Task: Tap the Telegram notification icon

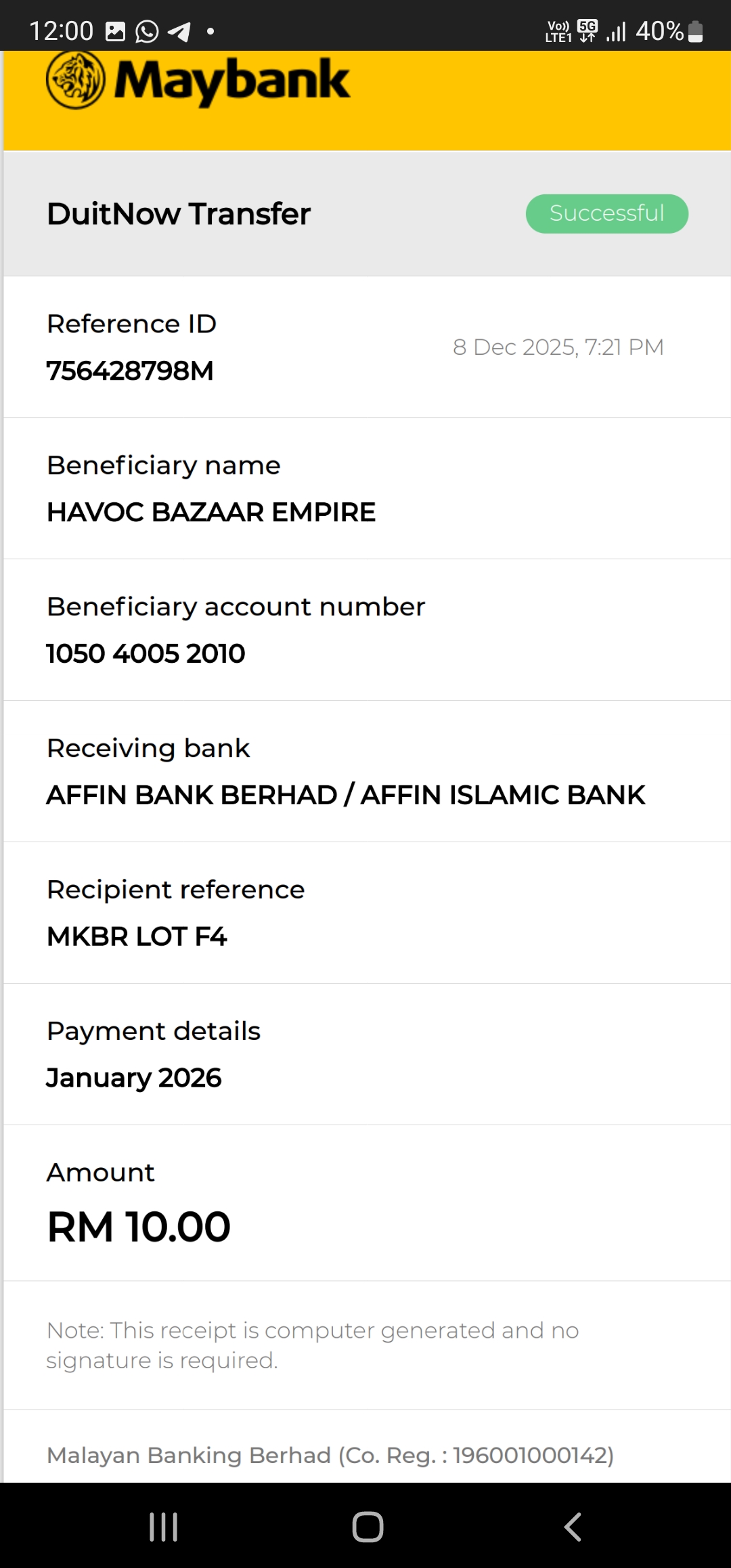Action: [x=179, y=31]
